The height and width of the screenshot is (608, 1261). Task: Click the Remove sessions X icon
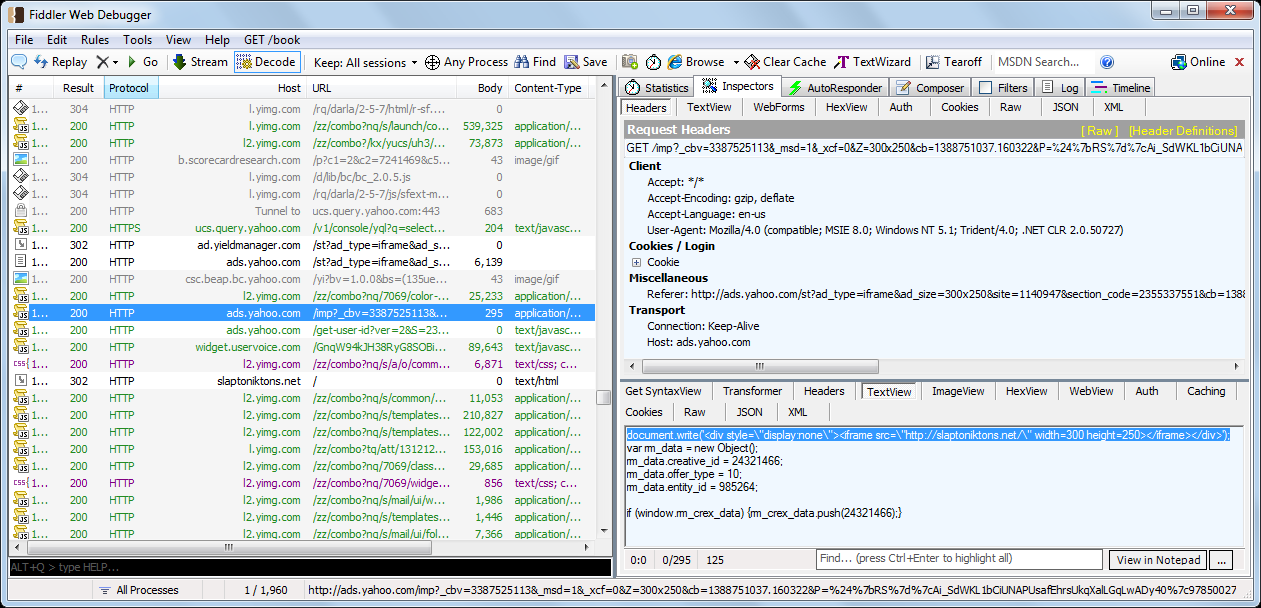pos(102,62)
